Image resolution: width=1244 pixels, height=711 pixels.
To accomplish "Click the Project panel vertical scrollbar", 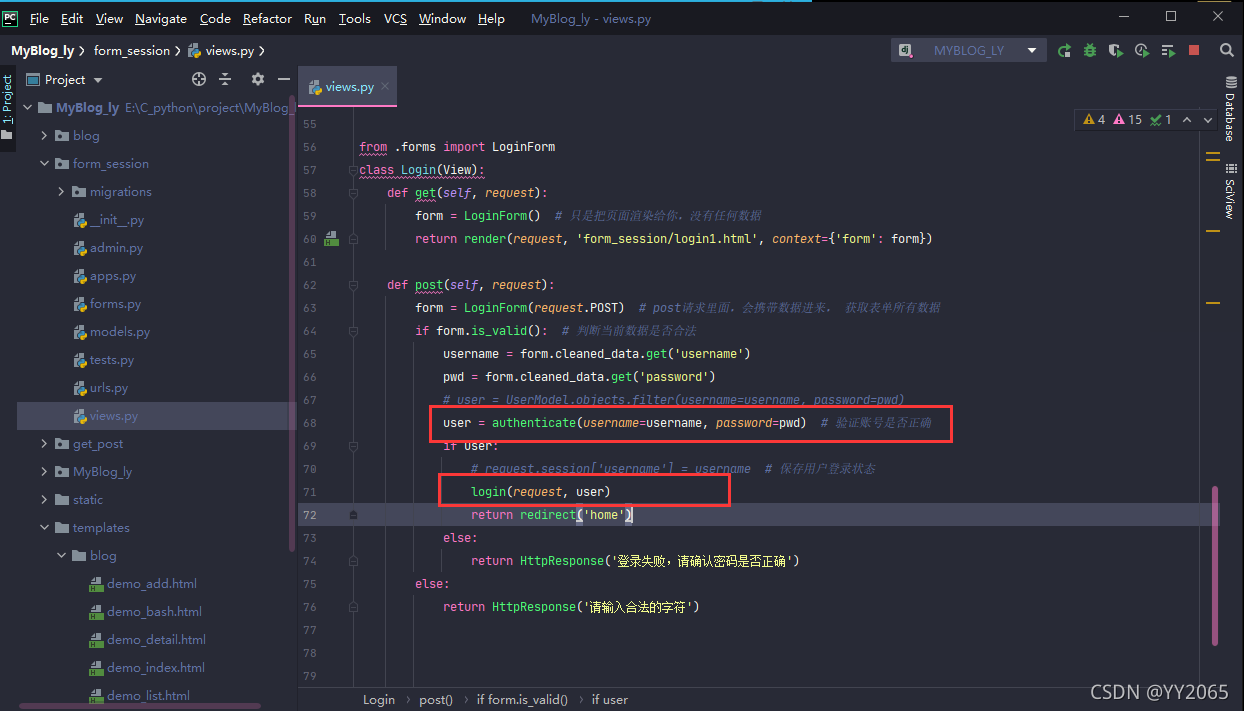I will 292,325.
